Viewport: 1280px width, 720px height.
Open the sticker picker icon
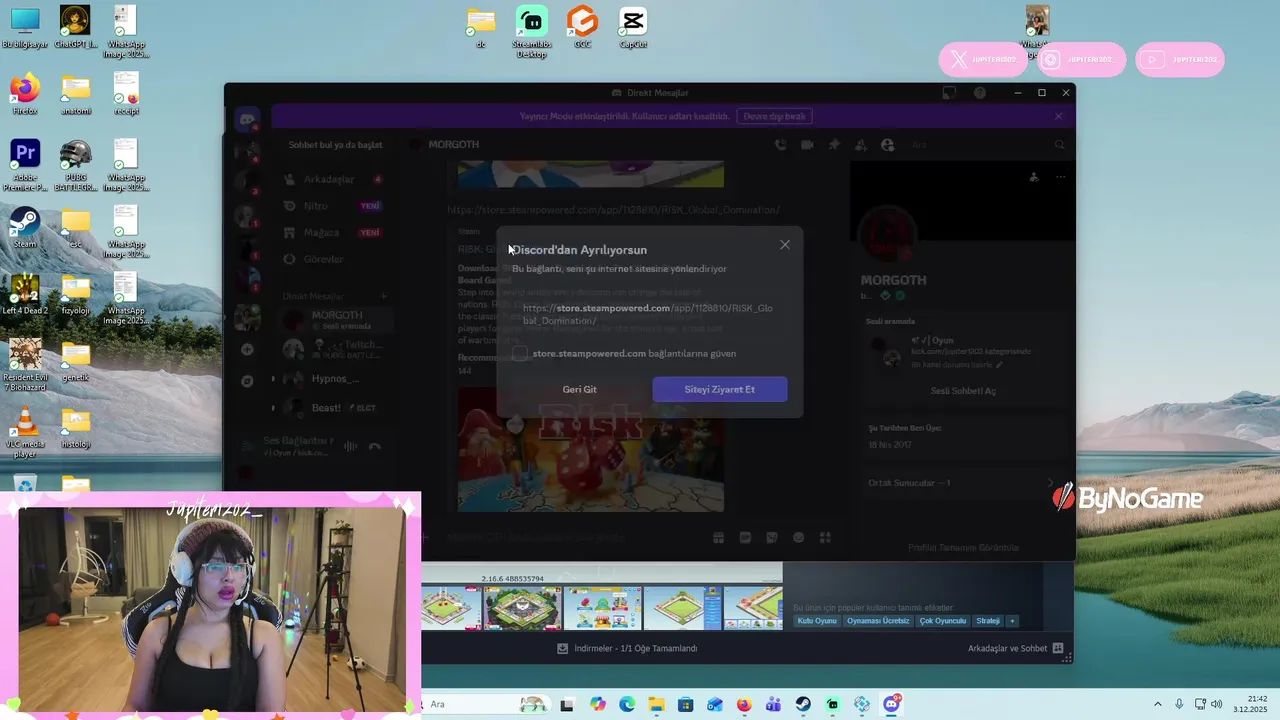coord(772,538)
